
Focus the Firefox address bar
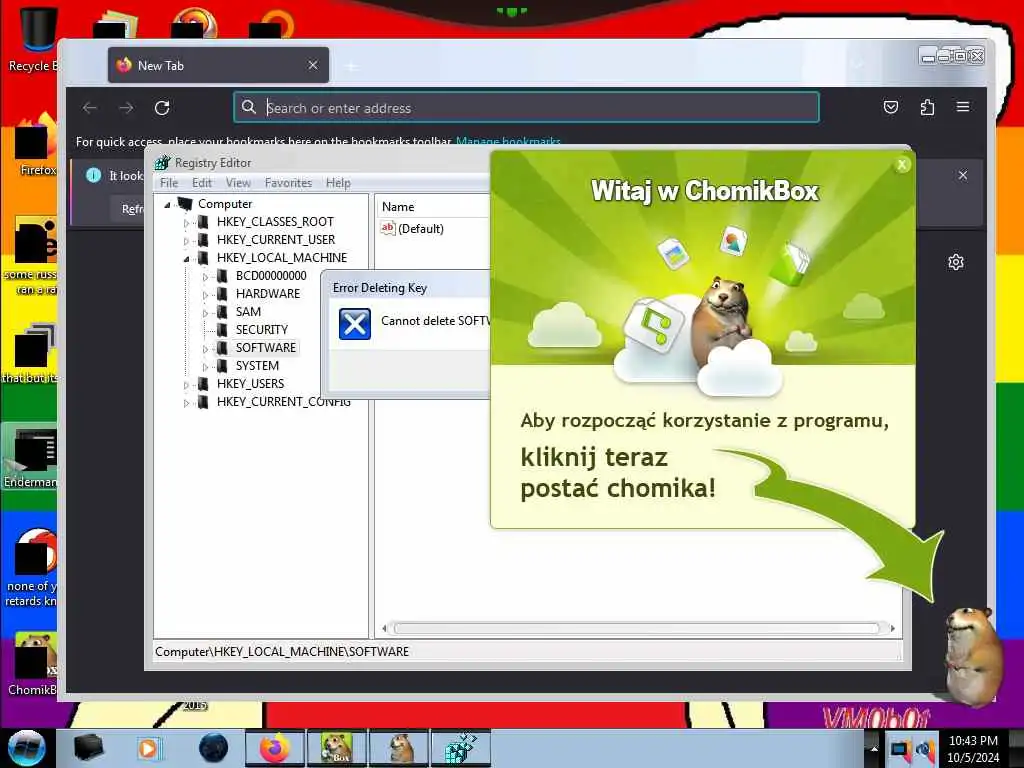pos(526,108)
